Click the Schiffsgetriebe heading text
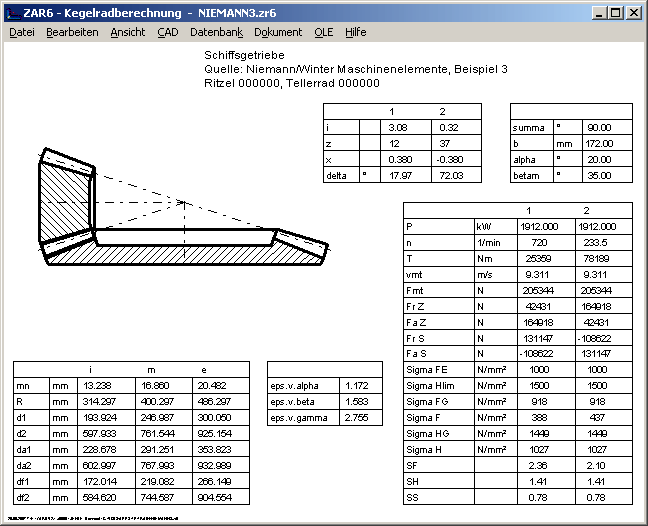 click(x=244, y=55)
